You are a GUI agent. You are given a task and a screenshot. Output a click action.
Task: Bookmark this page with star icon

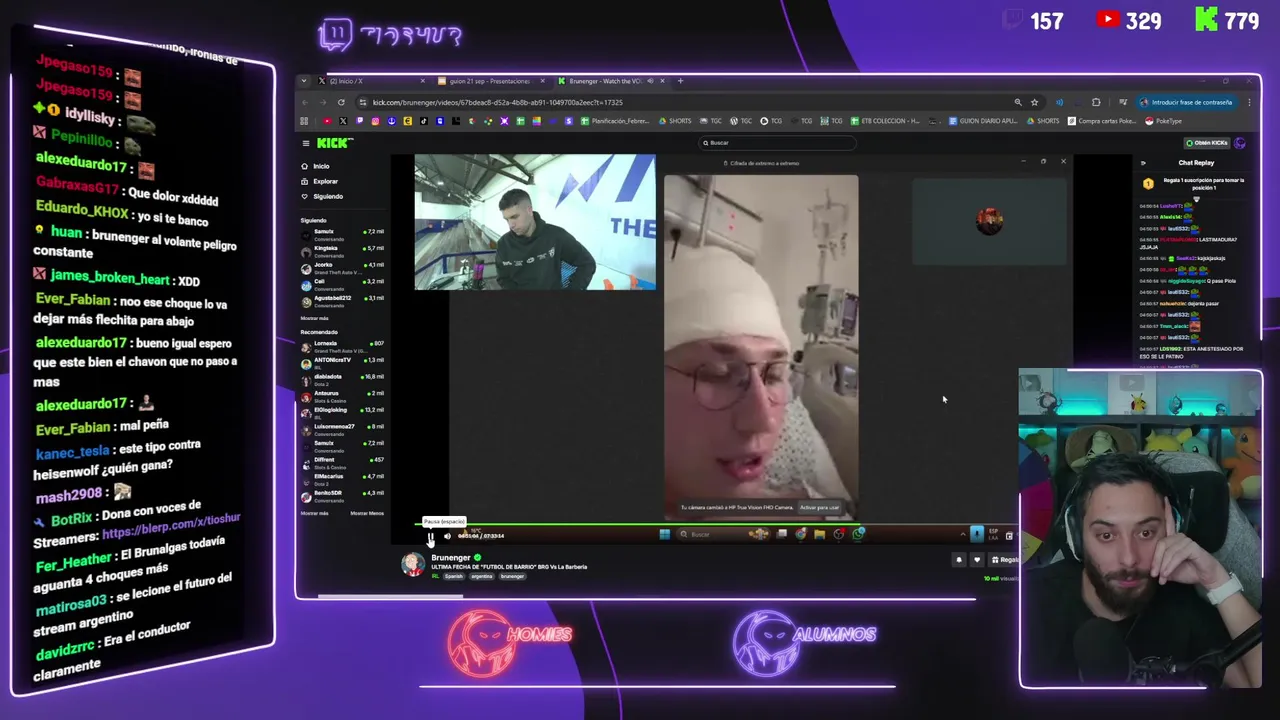point(1035,102)
